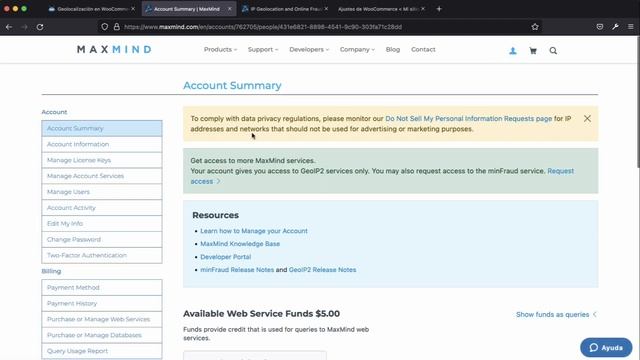Open Manage Users in sidebar
640x360 pixels.
[102, 192]
